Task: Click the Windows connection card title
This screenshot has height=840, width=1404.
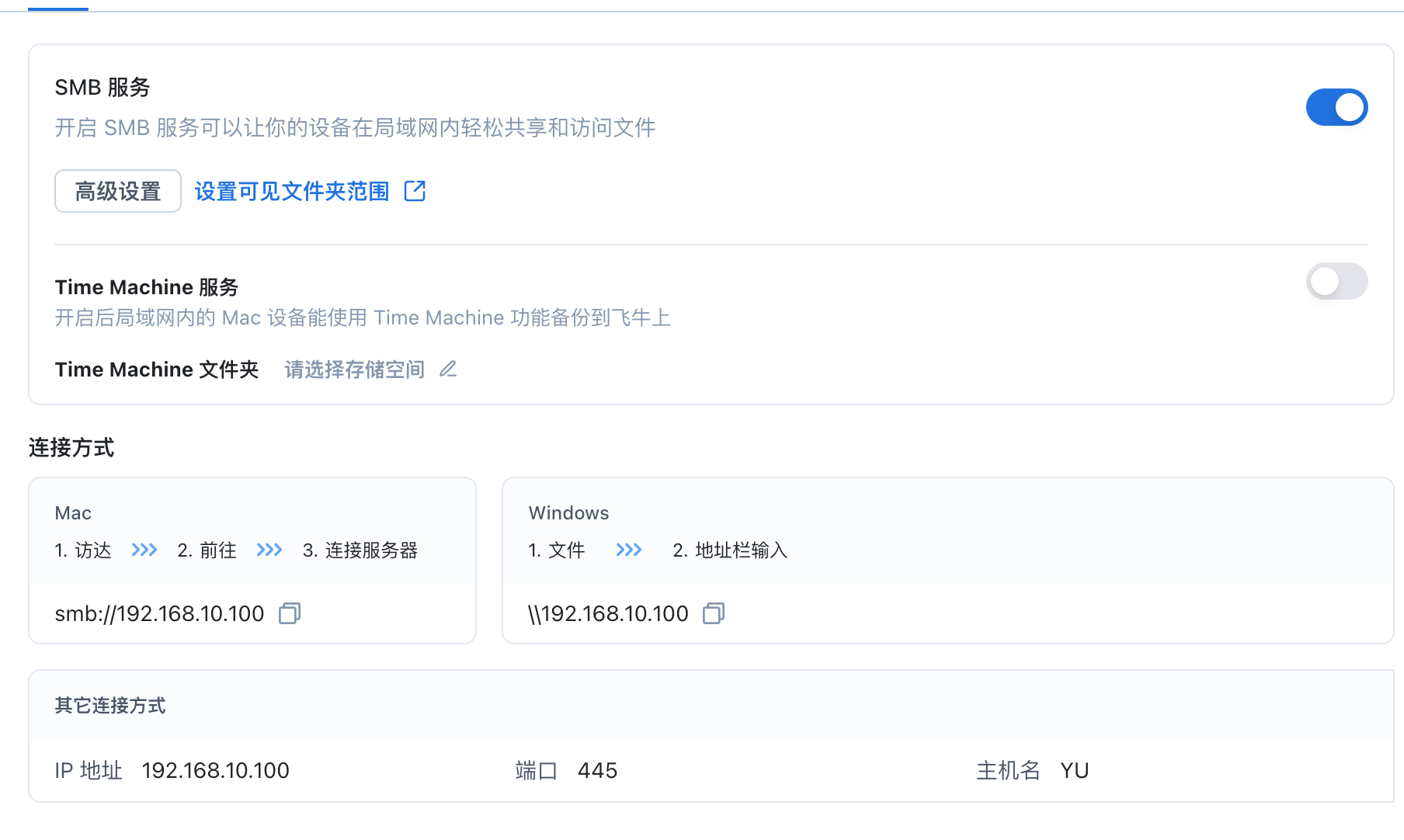Action: [x=568, y=513]
